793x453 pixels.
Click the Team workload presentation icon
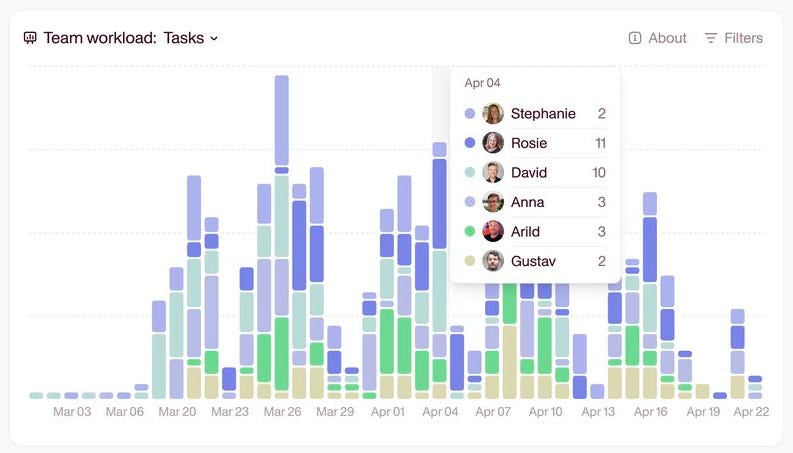[x=30, y=38]
